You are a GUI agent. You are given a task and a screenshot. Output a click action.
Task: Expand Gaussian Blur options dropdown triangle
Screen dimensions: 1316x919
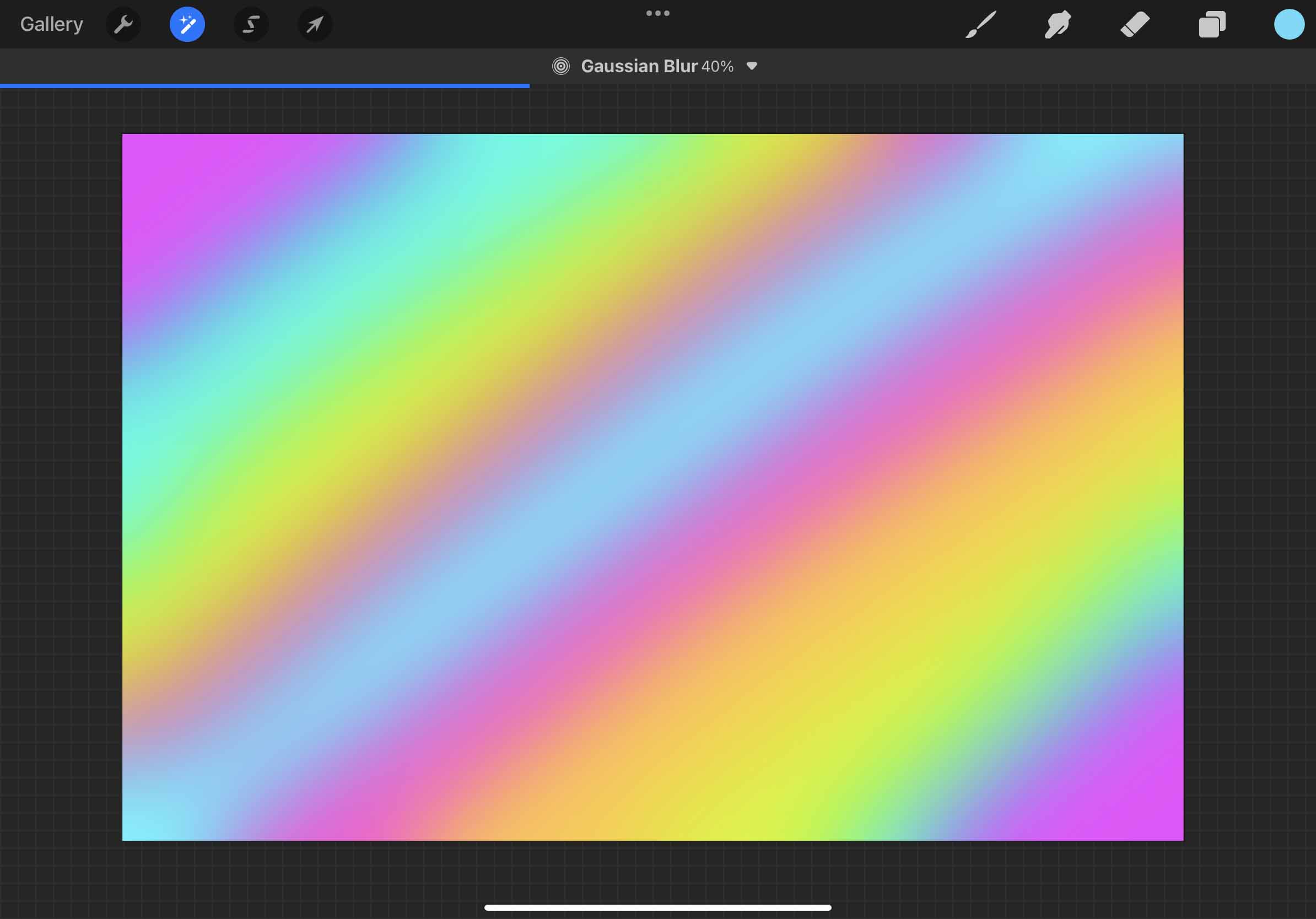(752, 66)
